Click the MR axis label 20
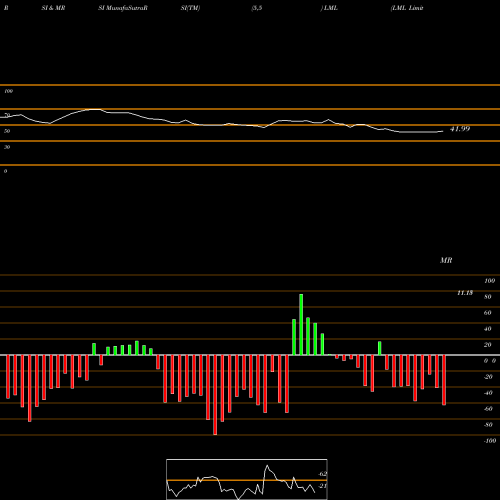The width and height of the screenshot is (500, 500). tap(488, 345)
